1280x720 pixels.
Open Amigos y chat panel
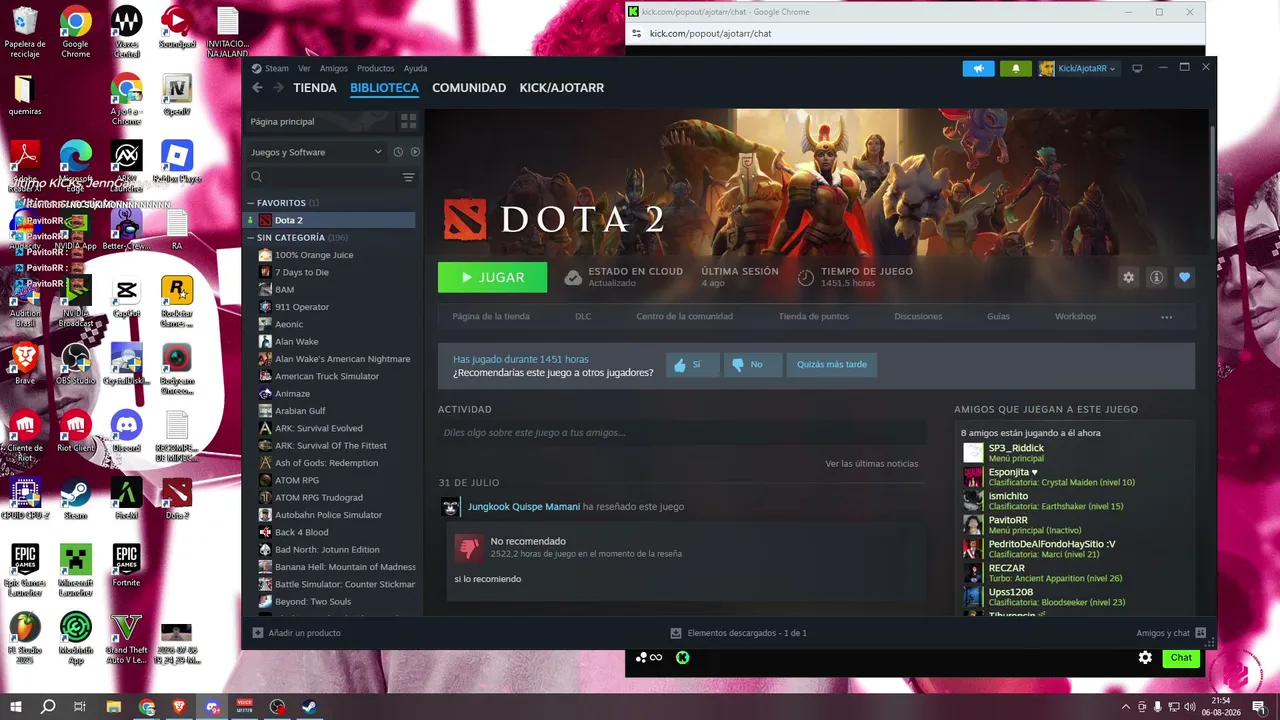point(1171,633)
